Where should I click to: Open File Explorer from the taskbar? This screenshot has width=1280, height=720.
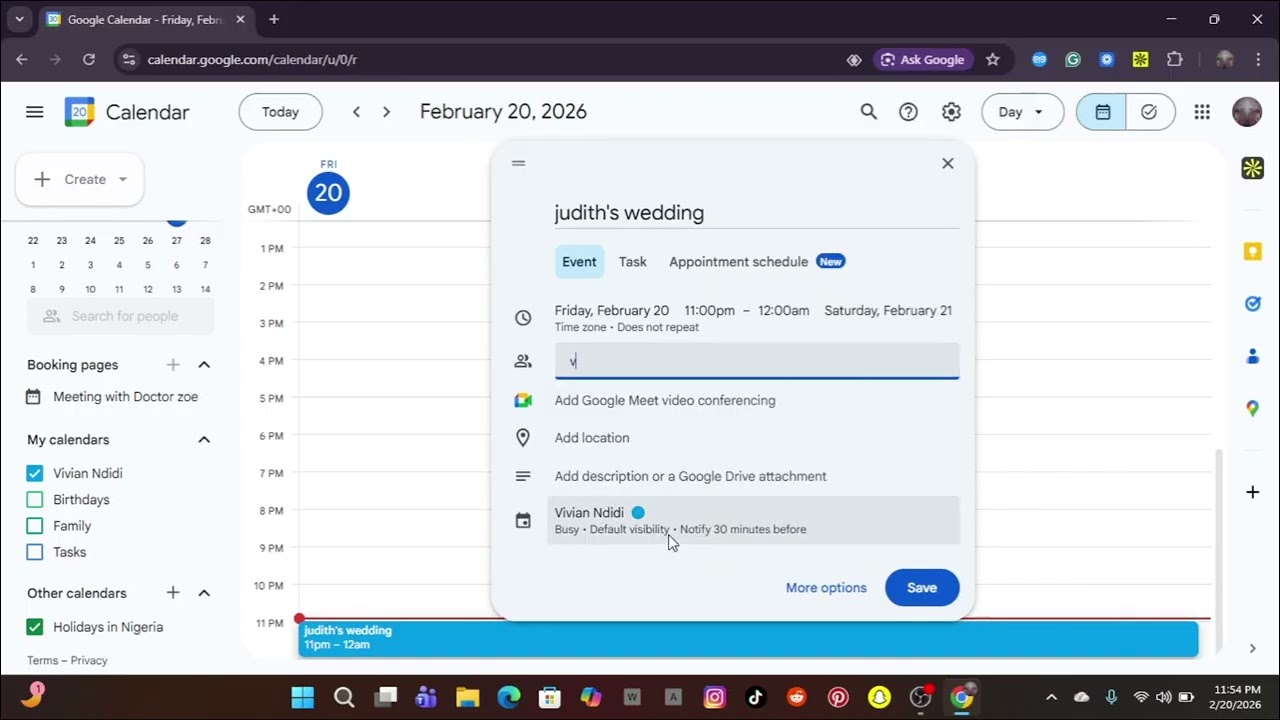pyautogui.click(x=467, y=697)
